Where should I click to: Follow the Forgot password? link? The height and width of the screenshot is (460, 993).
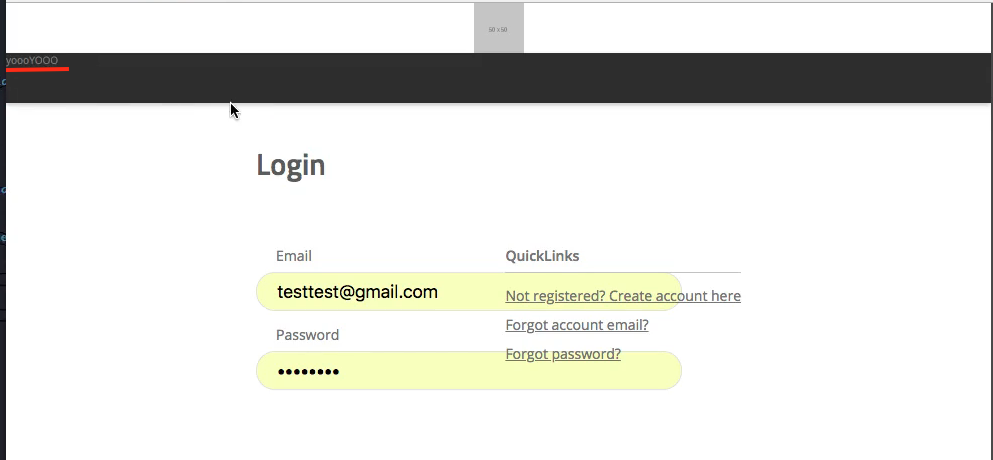click(563, 354)
